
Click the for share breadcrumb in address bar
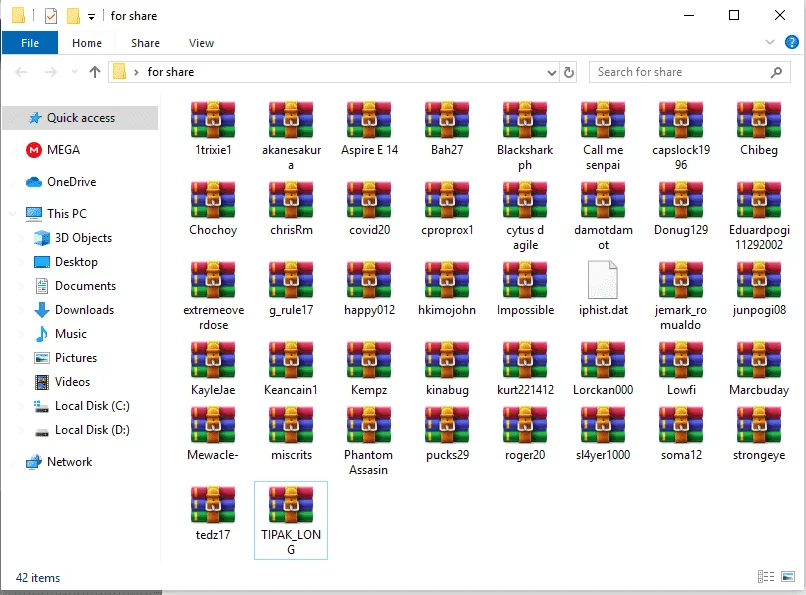(171, 72)
